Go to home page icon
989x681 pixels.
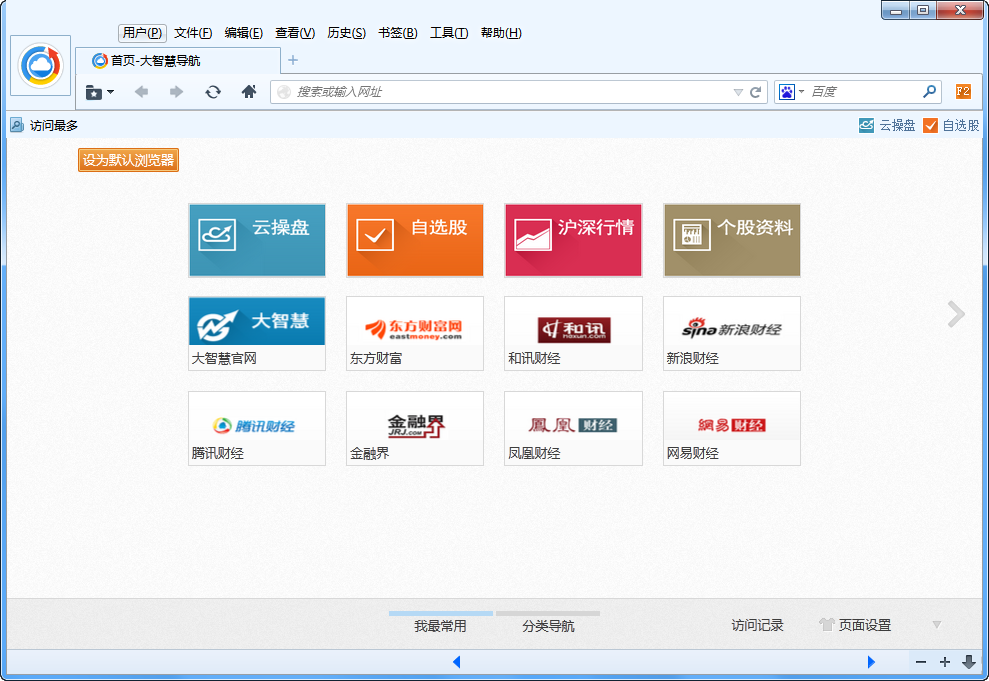[x=249, y=92]
